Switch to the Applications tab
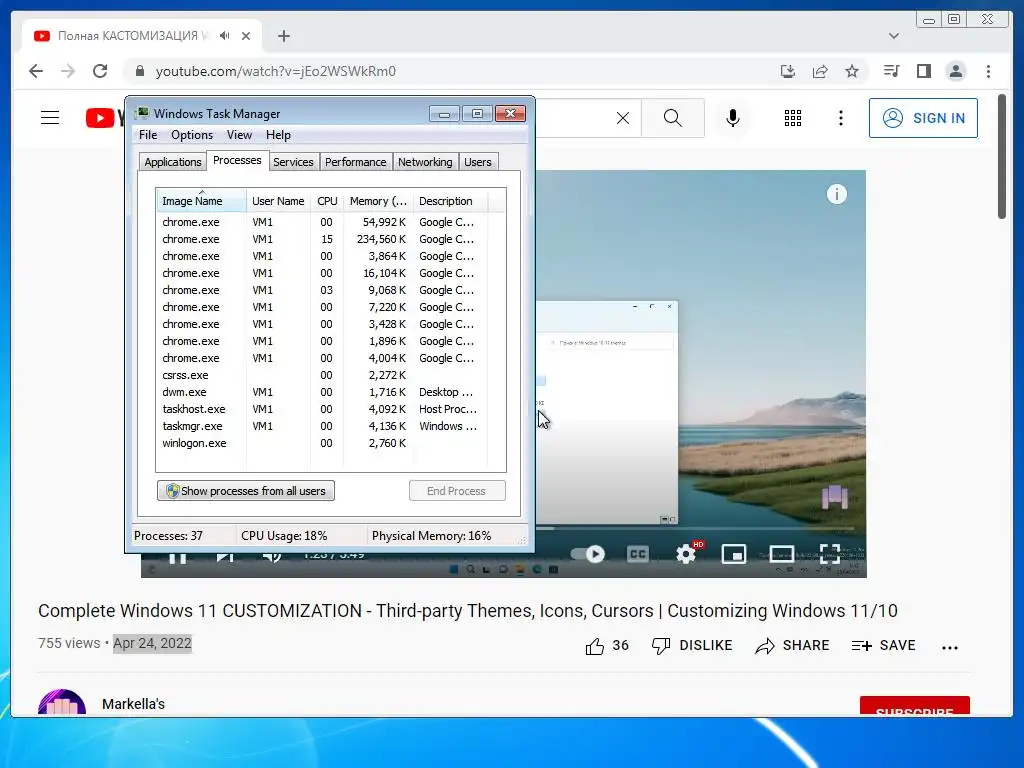The width and height of the screenshot is (1024, 768). click(x=172, y=162)
